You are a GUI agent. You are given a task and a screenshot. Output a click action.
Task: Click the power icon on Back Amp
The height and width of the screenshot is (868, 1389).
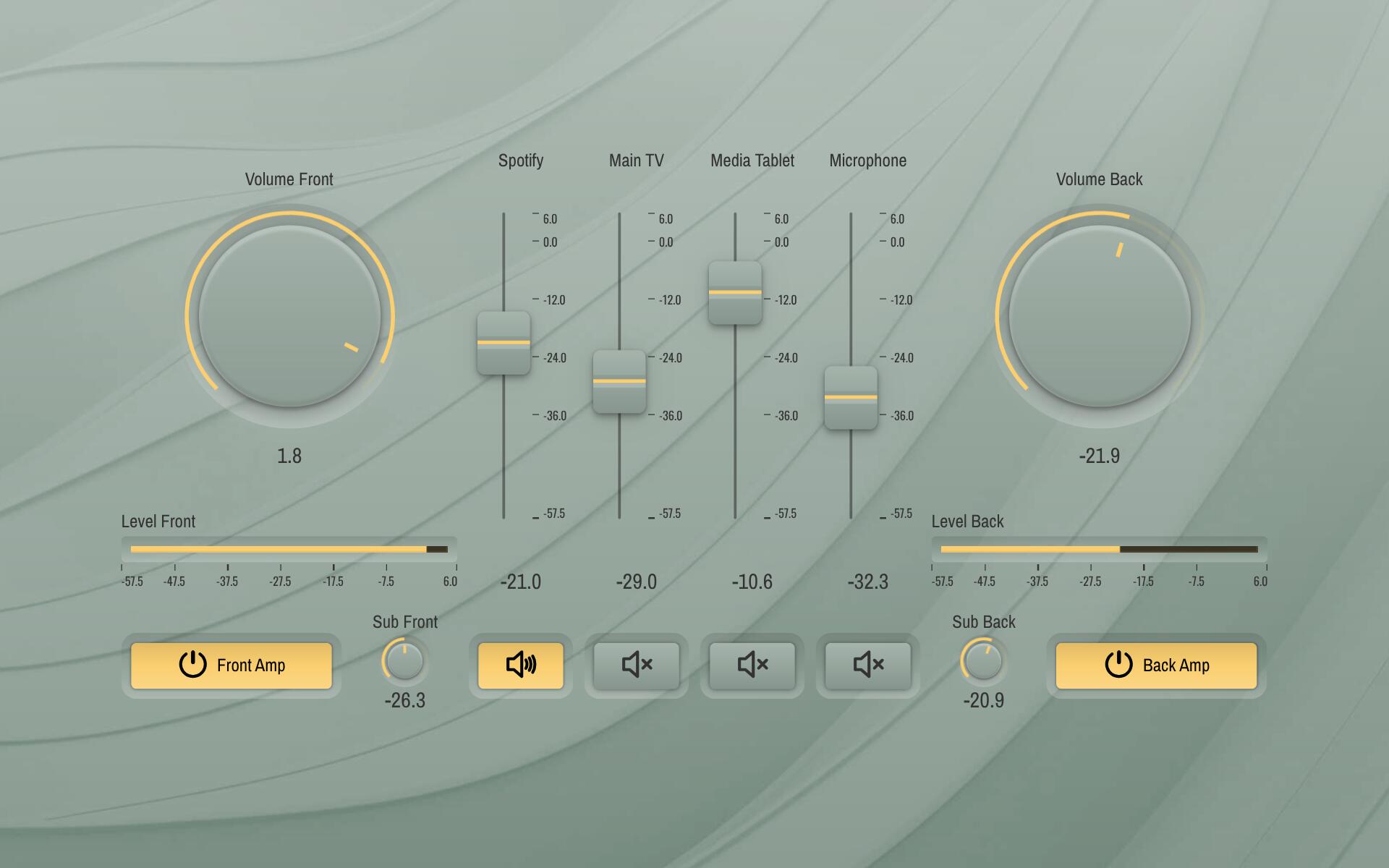1118,664
